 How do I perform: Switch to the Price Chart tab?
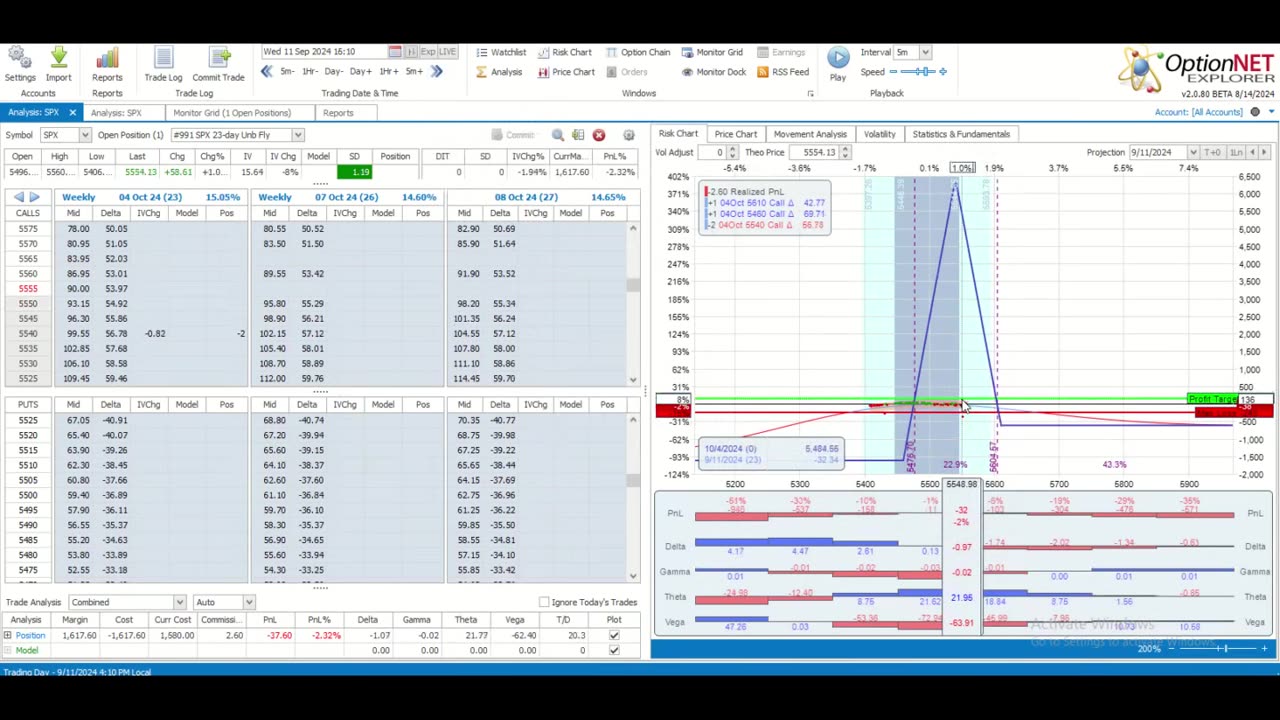735,134
